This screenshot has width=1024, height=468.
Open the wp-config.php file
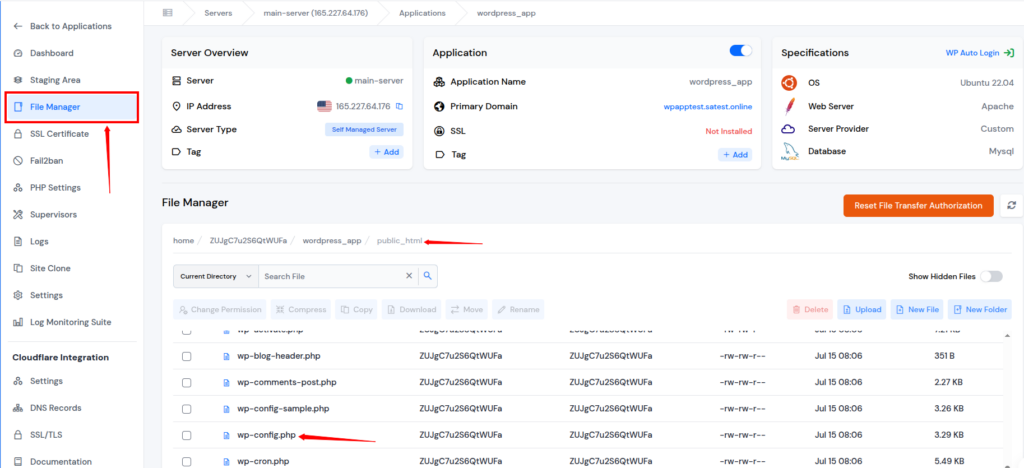[x=266, y=435]
